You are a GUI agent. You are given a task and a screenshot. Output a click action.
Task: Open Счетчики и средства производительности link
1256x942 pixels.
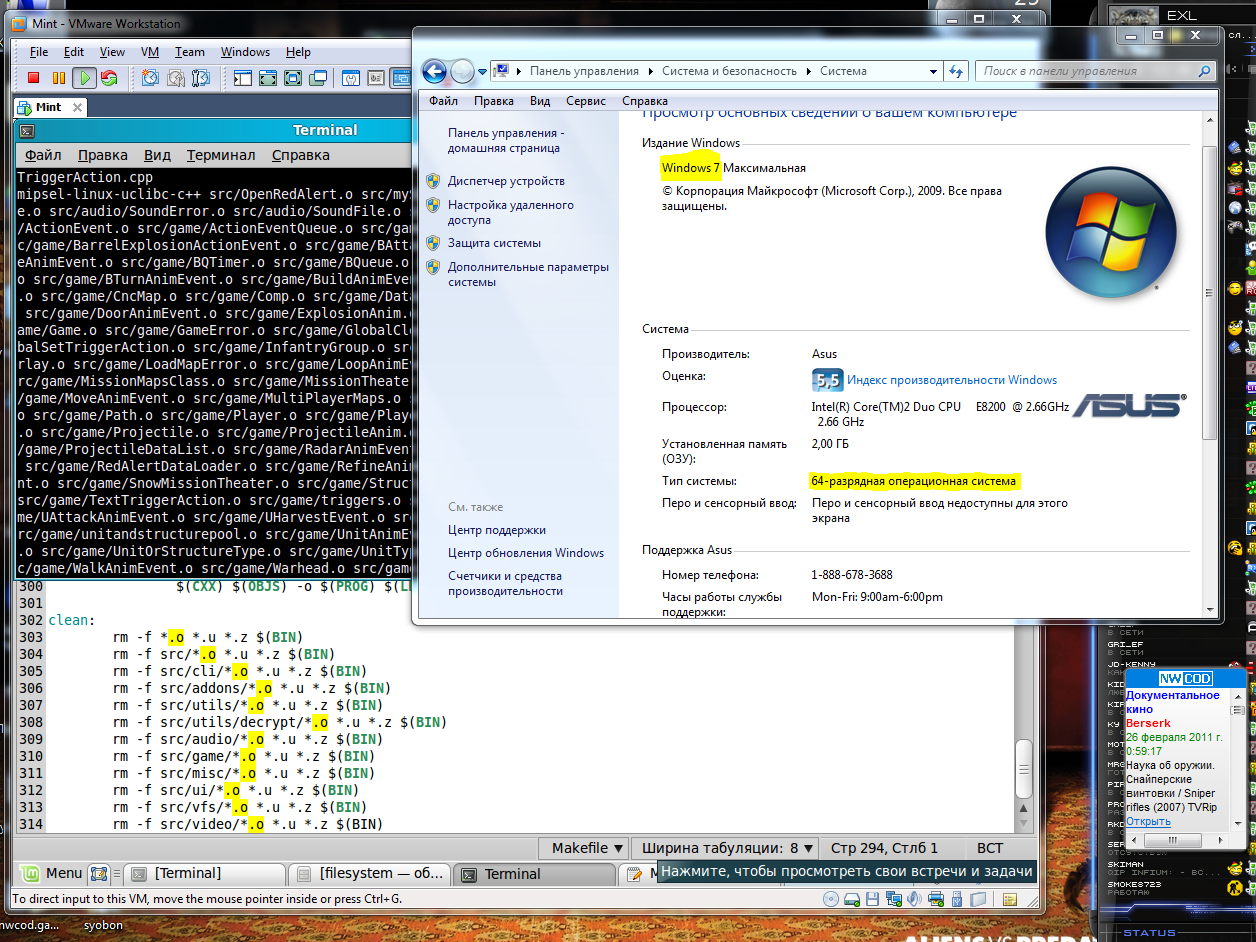click(x=505, y=583)
